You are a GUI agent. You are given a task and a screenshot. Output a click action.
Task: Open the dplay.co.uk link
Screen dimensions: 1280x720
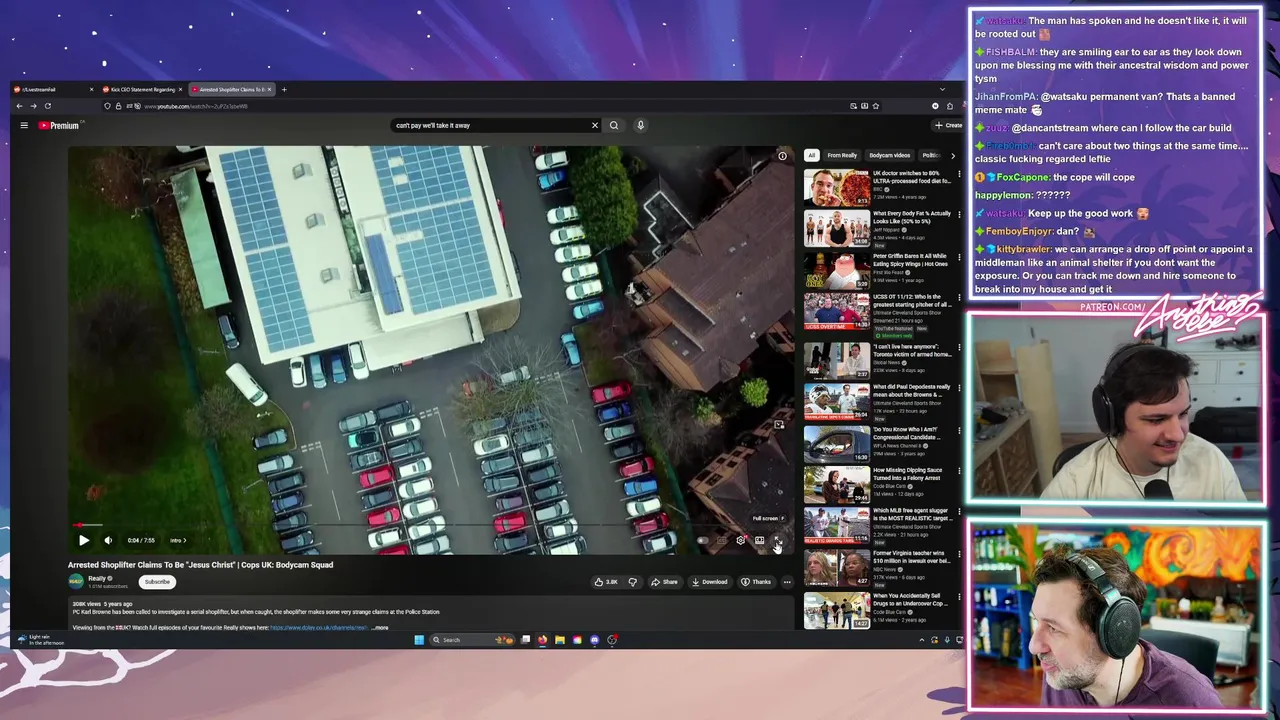point(319,628)
